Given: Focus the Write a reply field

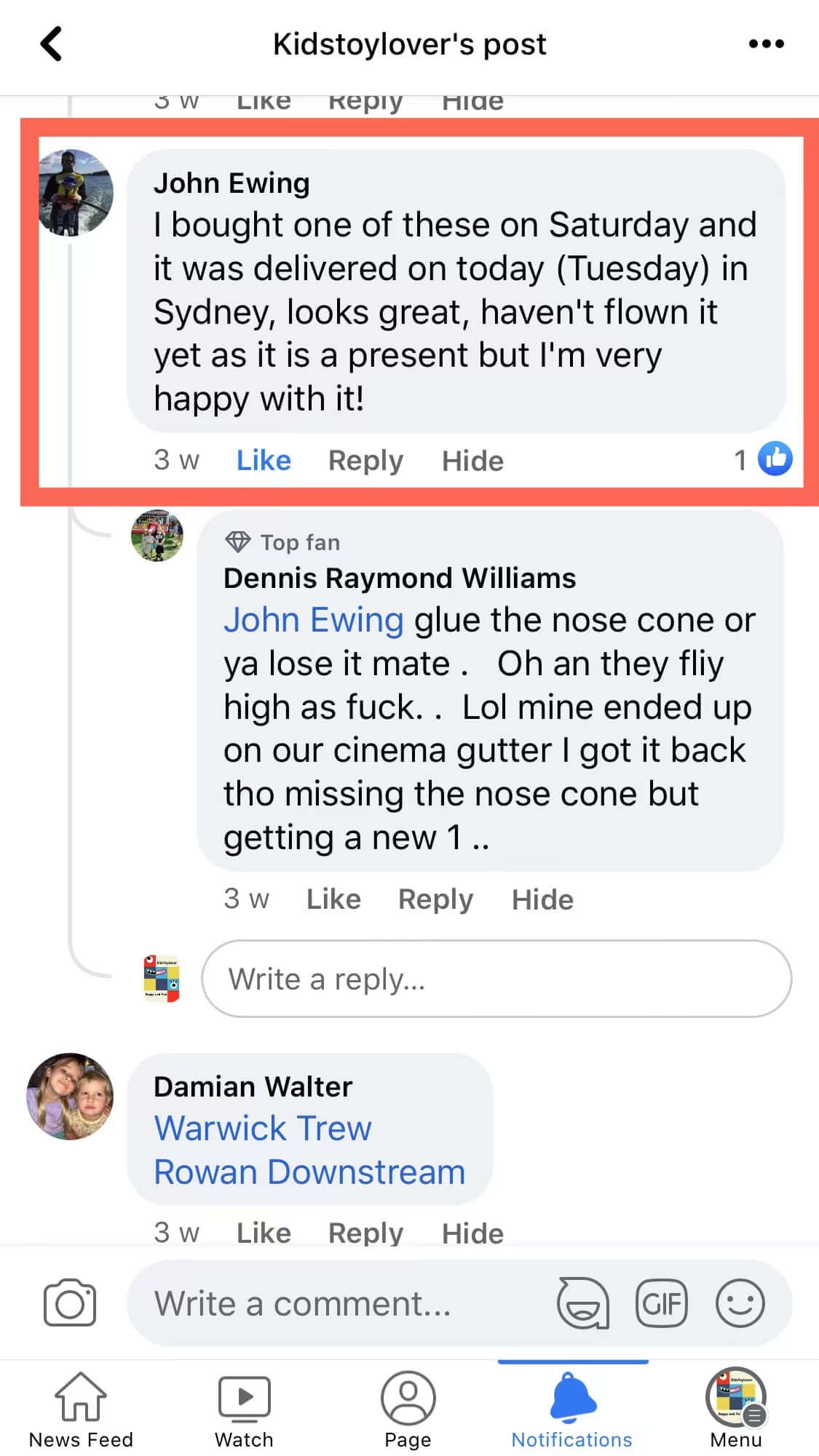Looking at the screenshot, I should tap(496, 979).
